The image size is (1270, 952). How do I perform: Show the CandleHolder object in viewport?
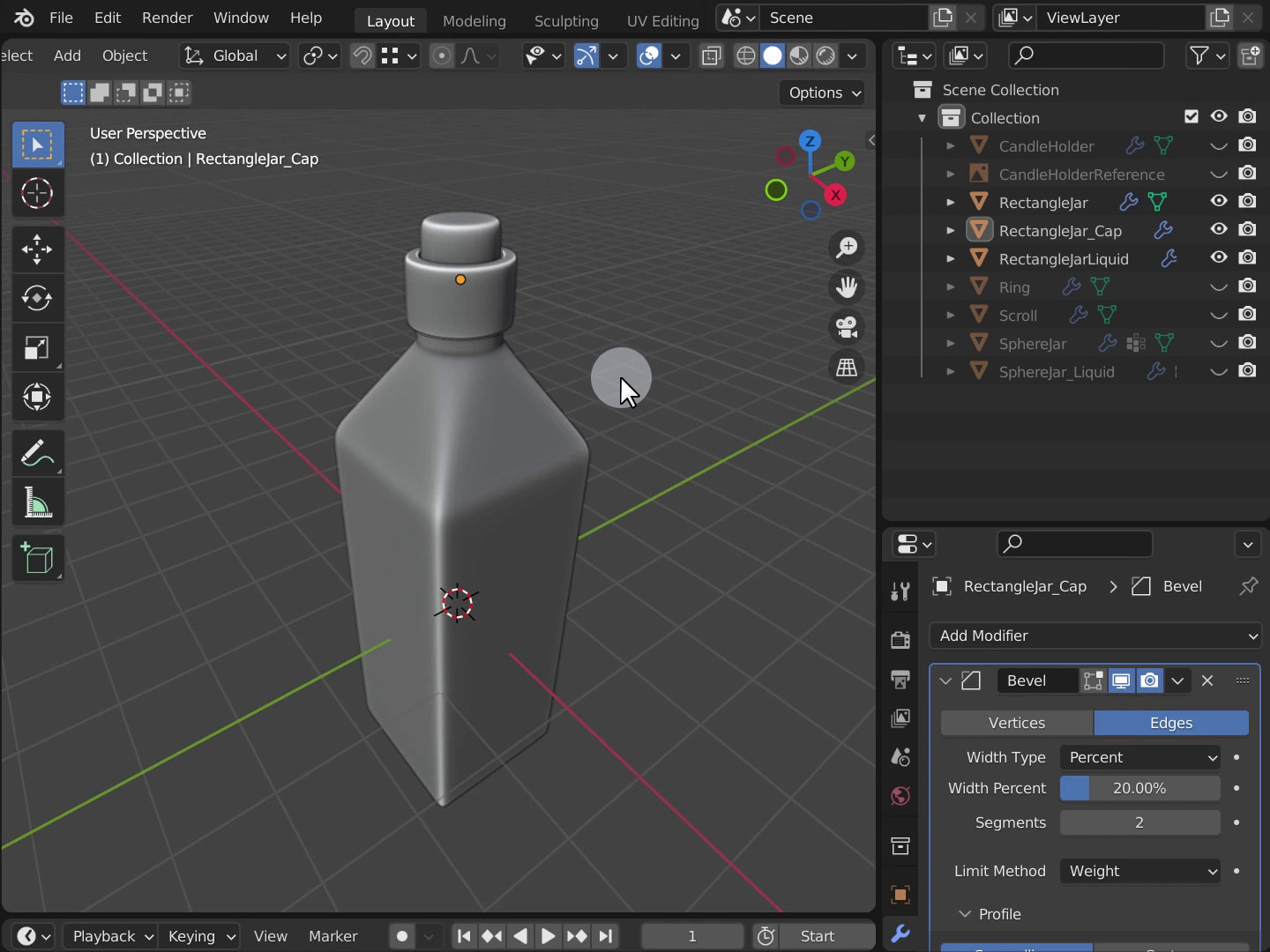pos(1219,145)
